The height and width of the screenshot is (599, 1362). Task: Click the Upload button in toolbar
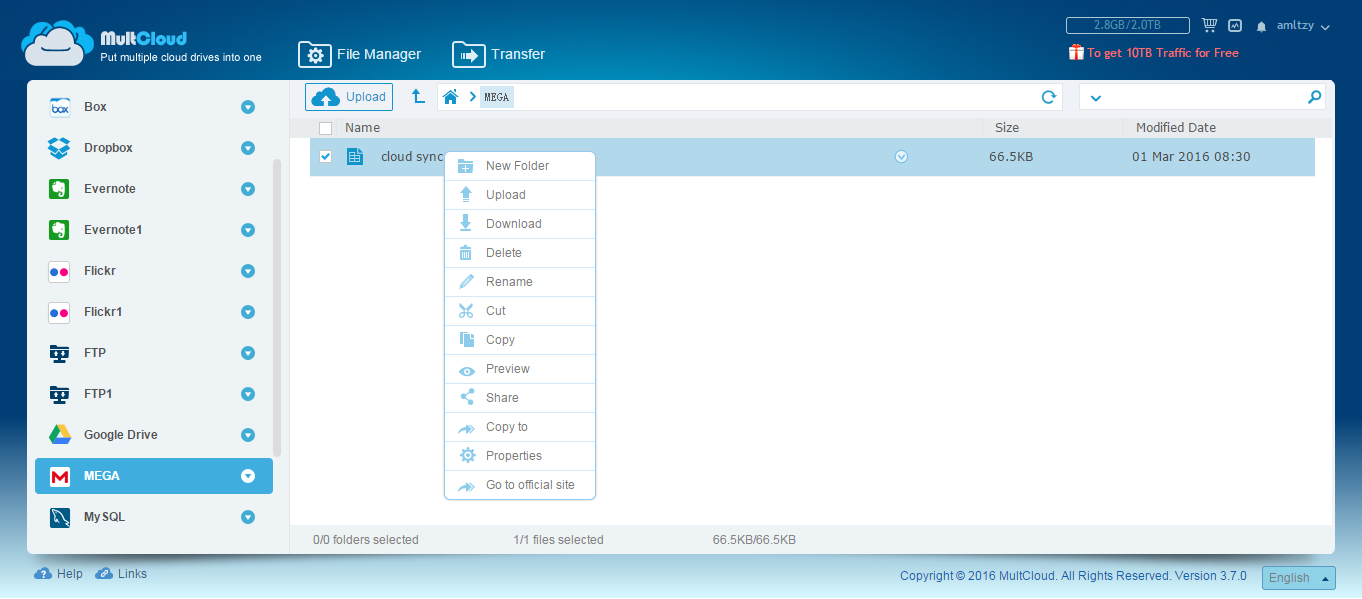coord(349,97)
